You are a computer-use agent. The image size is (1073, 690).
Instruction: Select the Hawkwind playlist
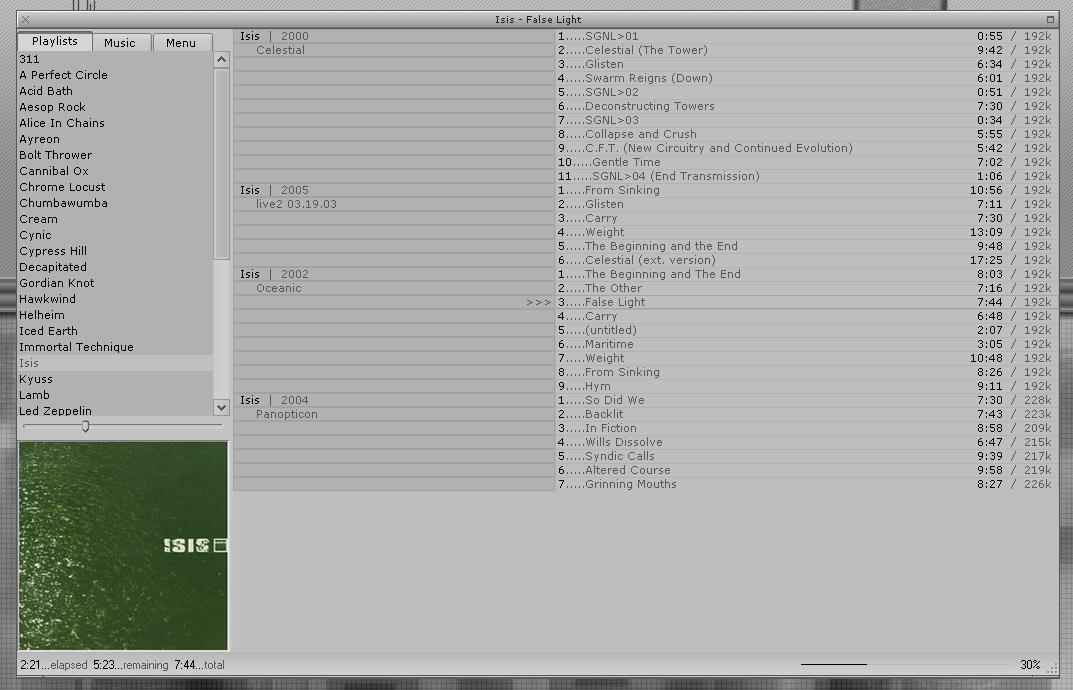pos(116,299)
